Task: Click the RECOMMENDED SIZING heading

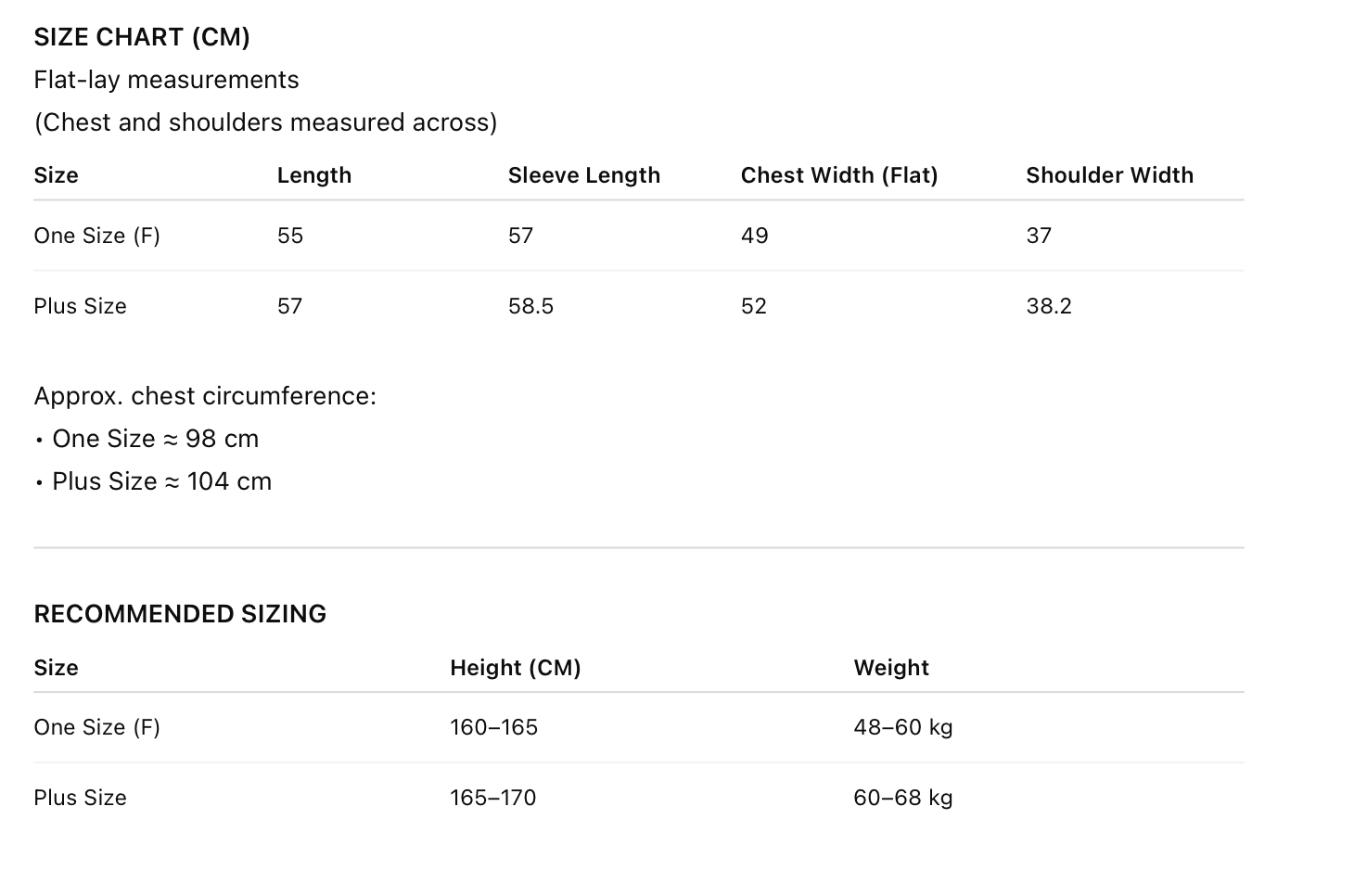Action: point(180,614)
